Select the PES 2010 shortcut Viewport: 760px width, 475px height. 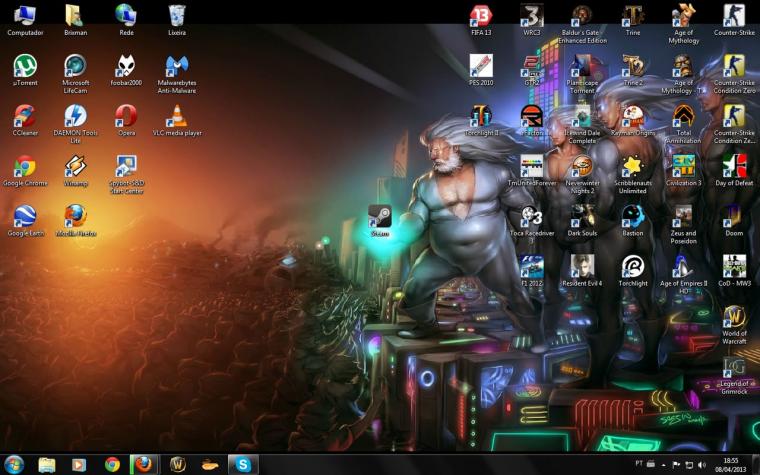(x=481, y=70)
